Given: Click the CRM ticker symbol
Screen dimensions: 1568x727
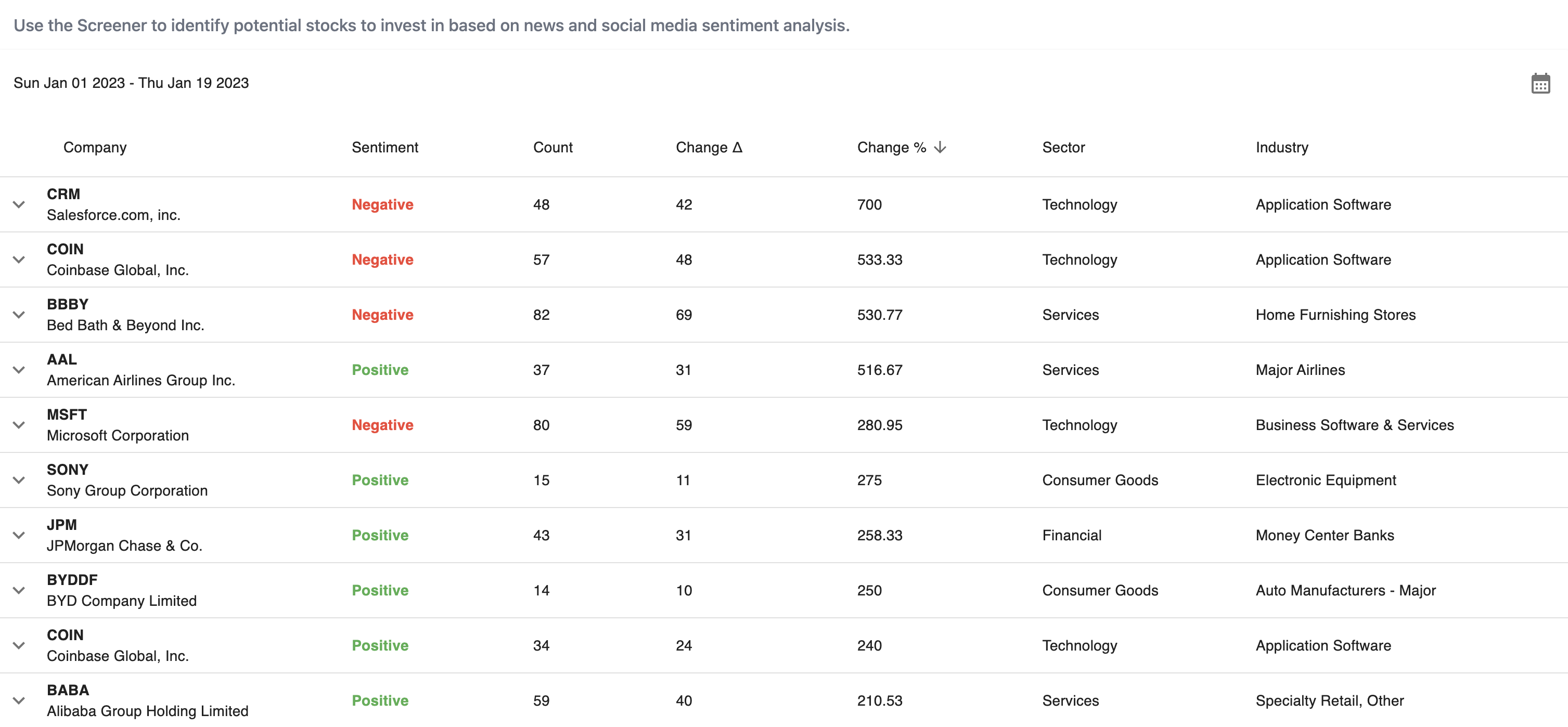Looking at the screenshot, I should coord(63,194).
